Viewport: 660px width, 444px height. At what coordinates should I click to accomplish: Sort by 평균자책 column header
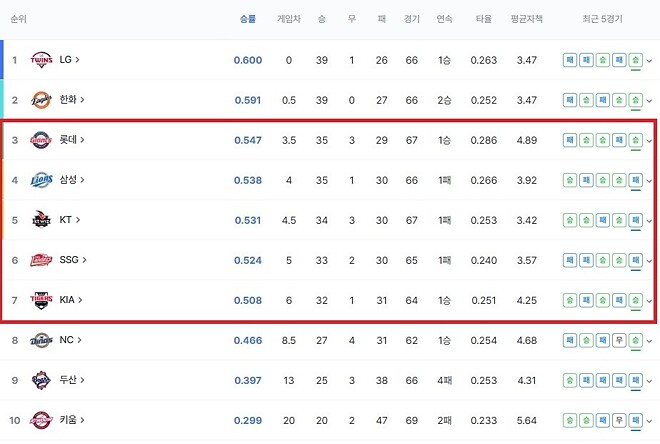pos(527,19)
